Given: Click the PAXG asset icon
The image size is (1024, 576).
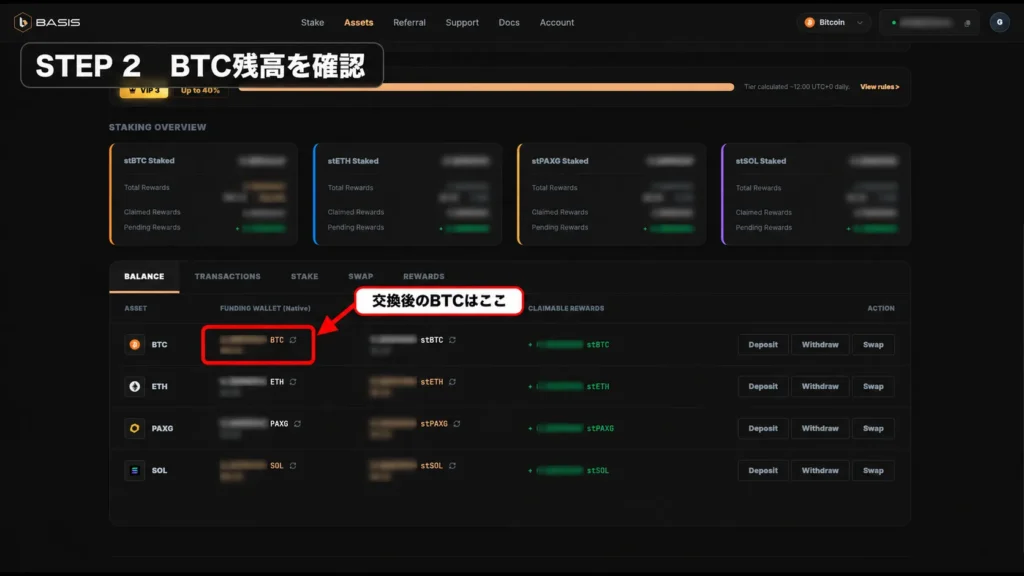Looking at the screenshot, I should [135, 428].
